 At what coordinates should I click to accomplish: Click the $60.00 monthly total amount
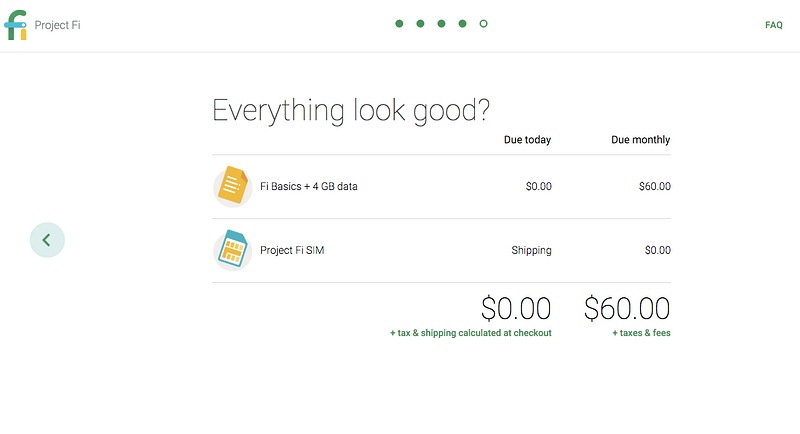(x=627, y=308)
